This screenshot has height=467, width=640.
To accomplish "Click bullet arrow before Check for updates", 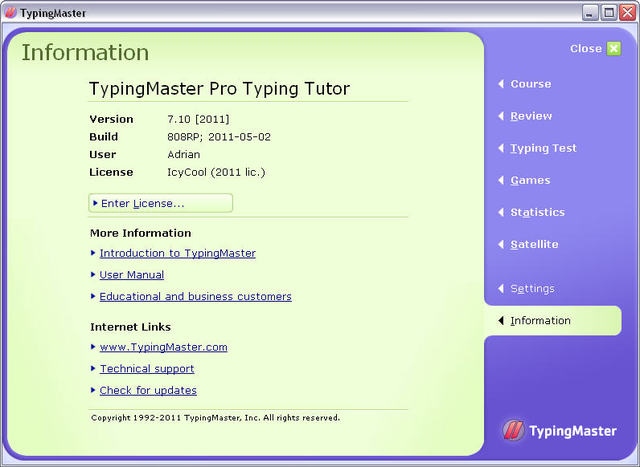I will click(x=93, y=390).
